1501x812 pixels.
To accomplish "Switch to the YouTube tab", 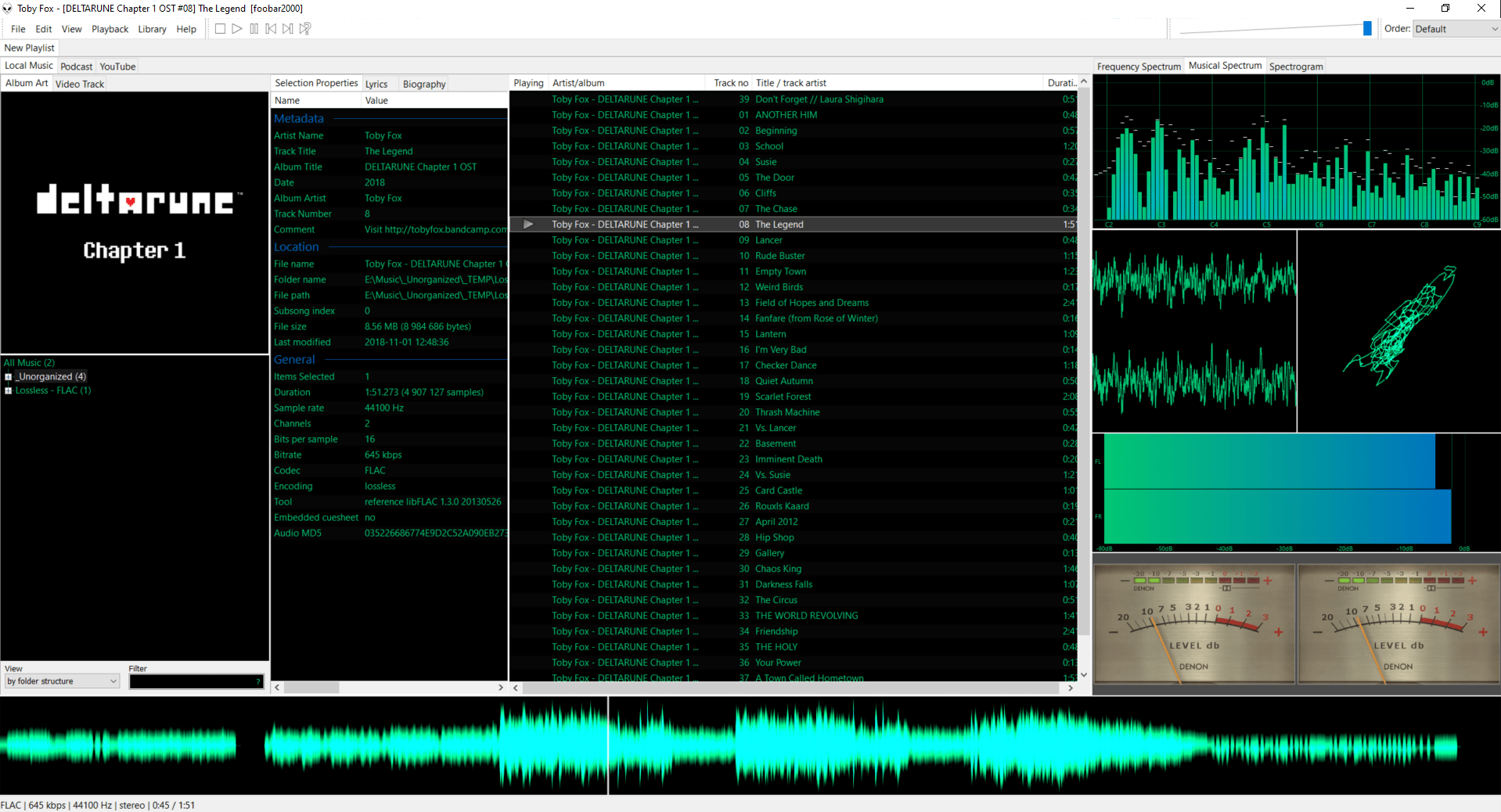I will tap(118, 66).
